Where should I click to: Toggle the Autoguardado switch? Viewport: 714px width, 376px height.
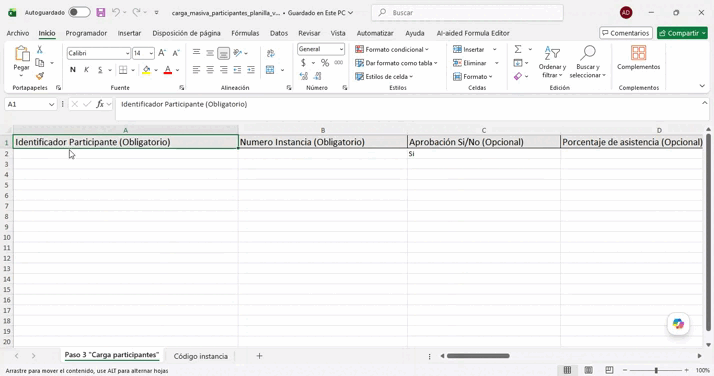pyautogui.click(x=79, y=12)
